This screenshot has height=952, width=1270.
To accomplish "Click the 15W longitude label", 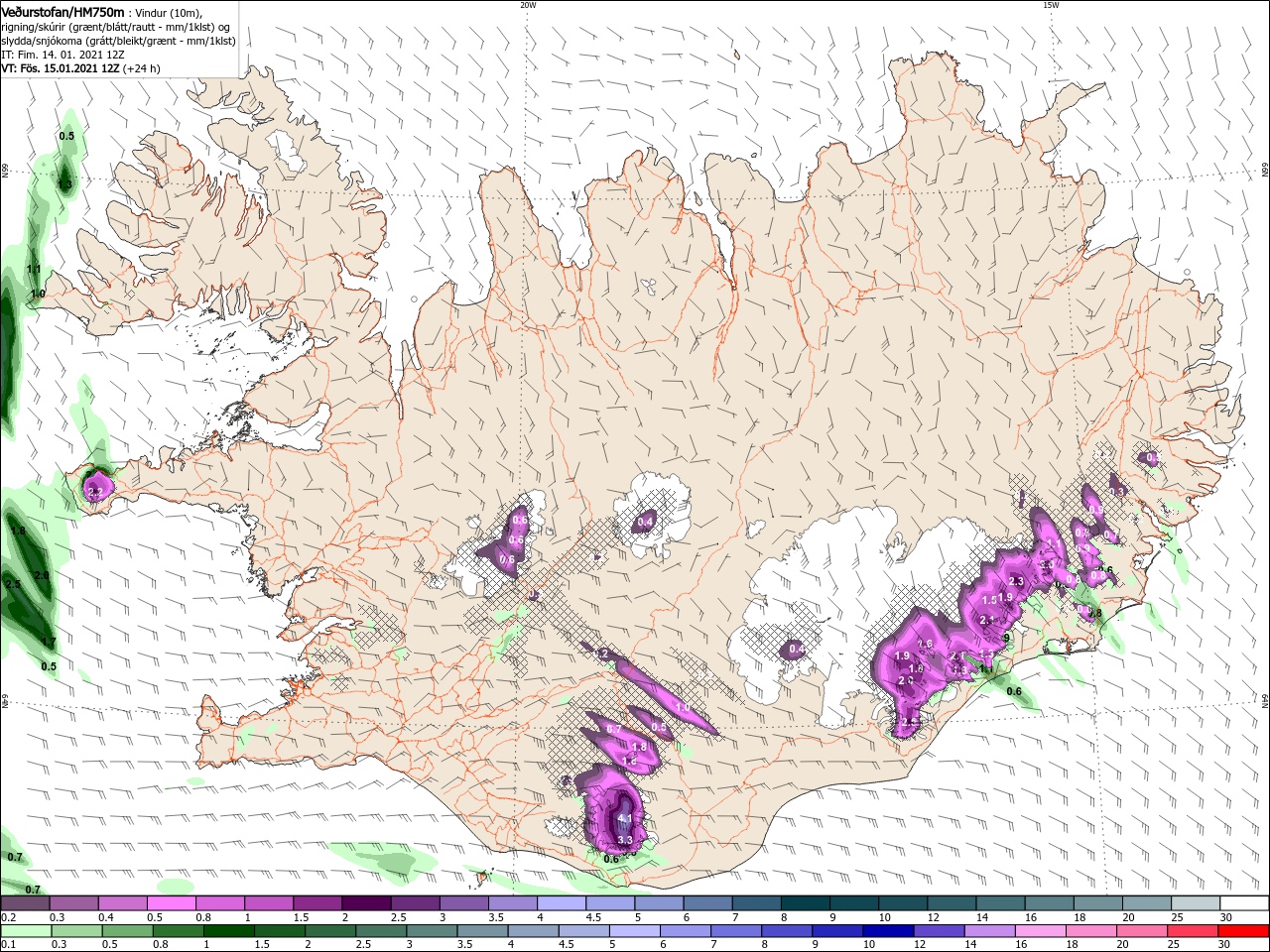I will coord(1051,5).
